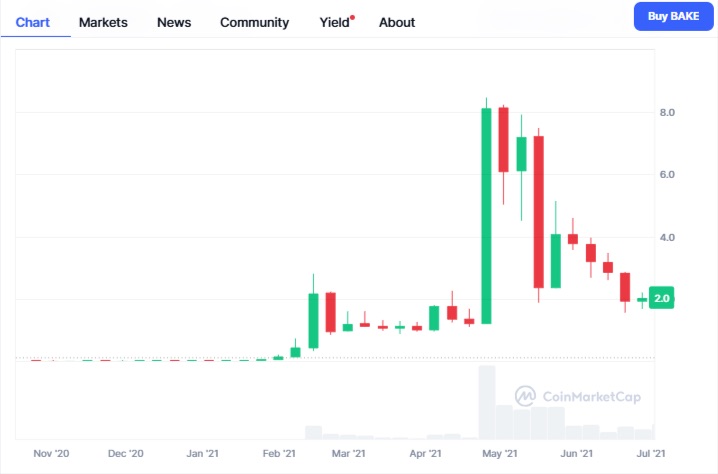This screenshot has height=474, width=718.
Task: Open the Markets tab
Action: click(x=103, y=22)
